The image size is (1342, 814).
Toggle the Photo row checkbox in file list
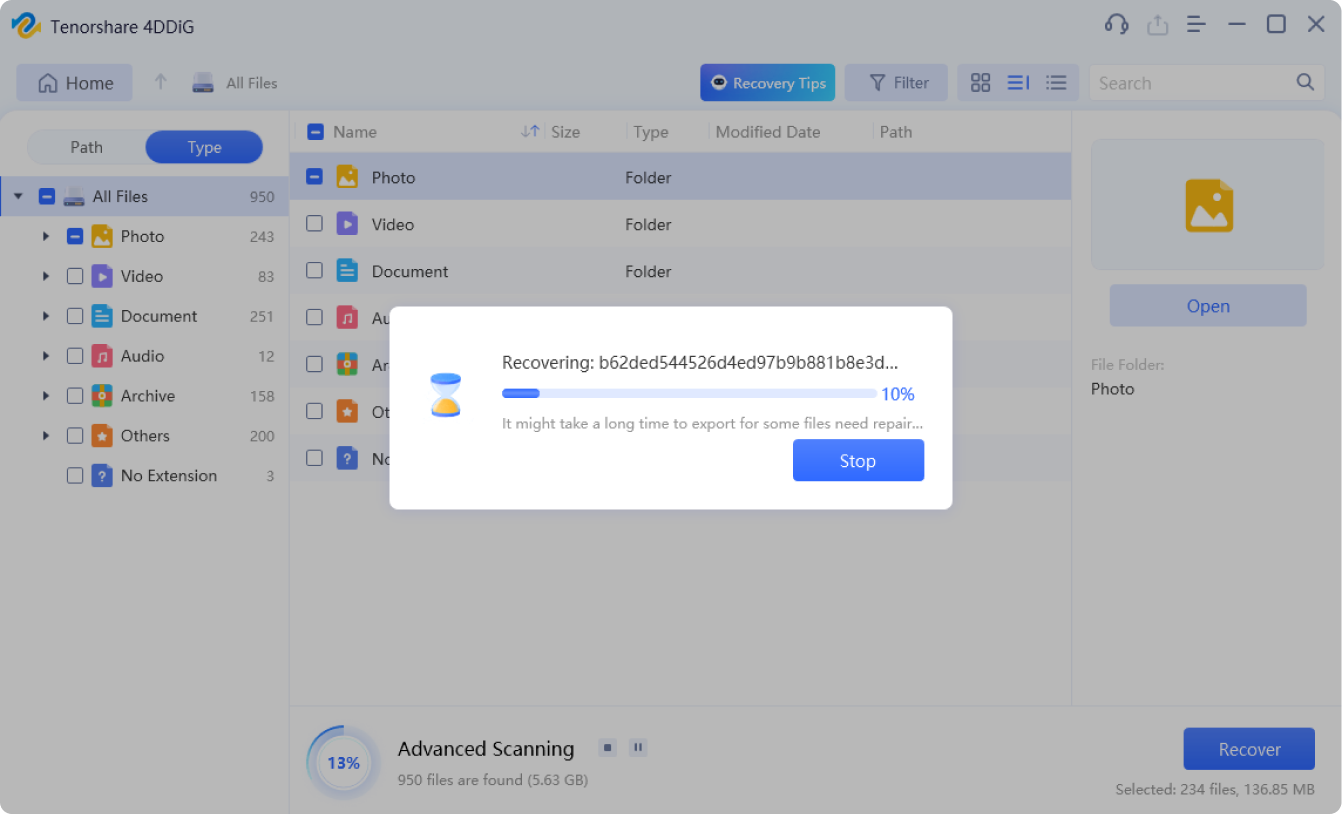coord(314,177)
